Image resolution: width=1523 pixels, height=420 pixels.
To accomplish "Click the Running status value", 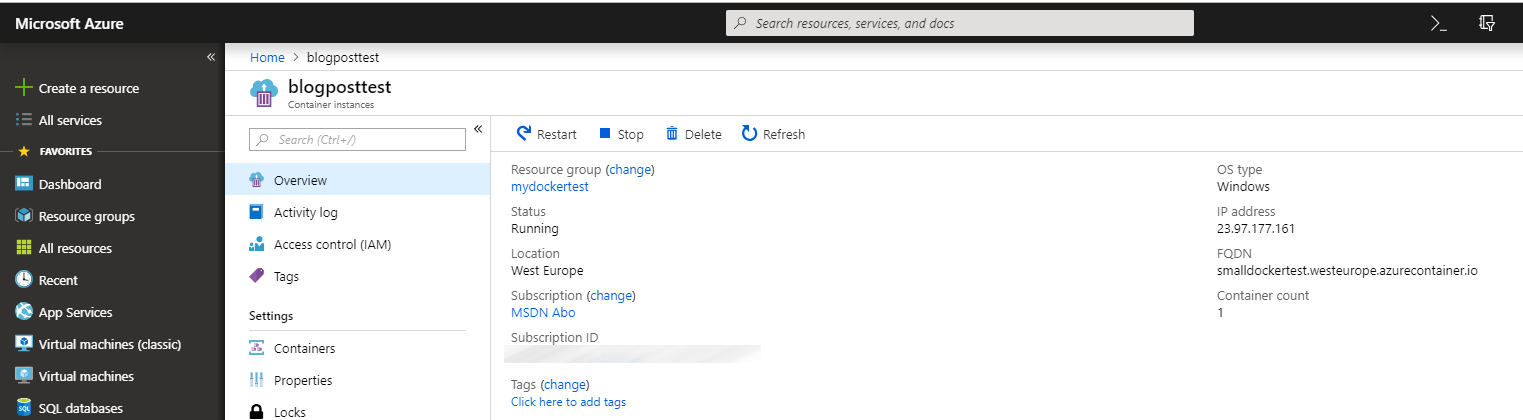I will coord(535,228).
